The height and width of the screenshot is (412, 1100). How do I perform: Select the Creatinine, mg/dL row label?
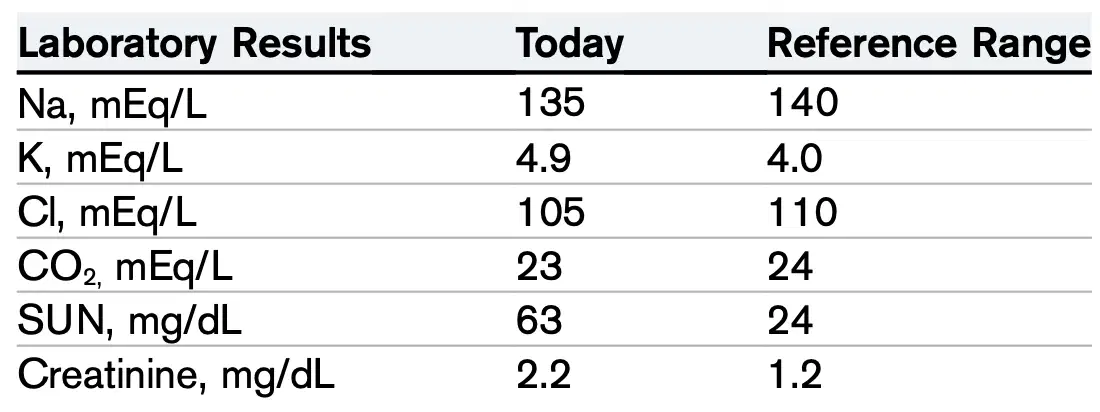click(176, 376)
